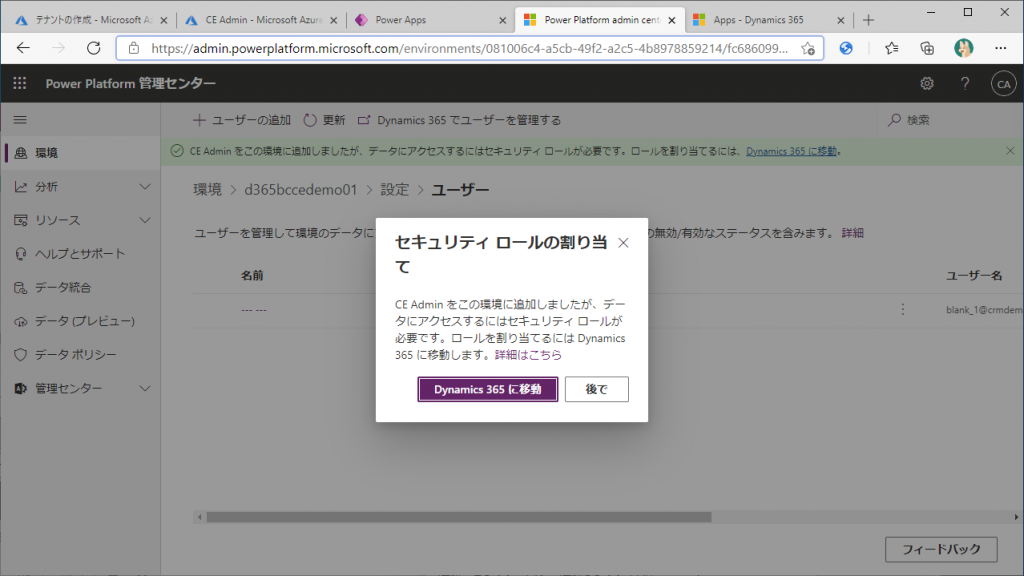Close the CE Admin Azure tab
The height and width of the screenshot is (576, 1024).
pyautogui.click(x=334, y=20)
